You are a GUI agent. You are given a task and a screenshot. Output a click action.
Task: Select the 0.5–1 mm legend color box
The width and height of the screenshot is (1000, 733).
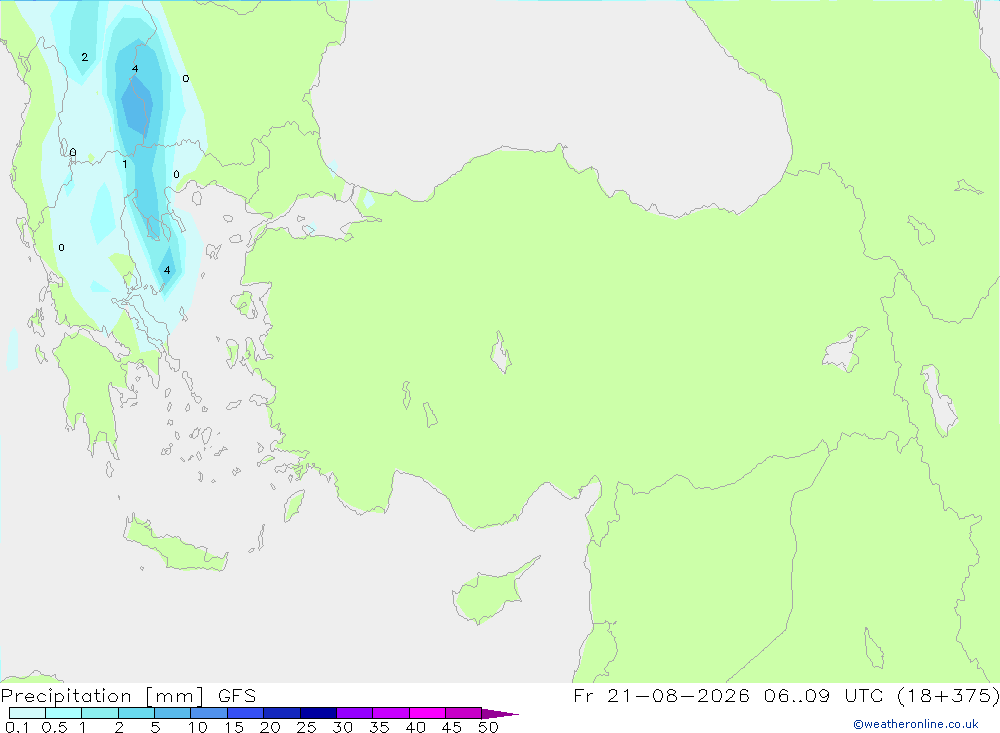point(64,713)
